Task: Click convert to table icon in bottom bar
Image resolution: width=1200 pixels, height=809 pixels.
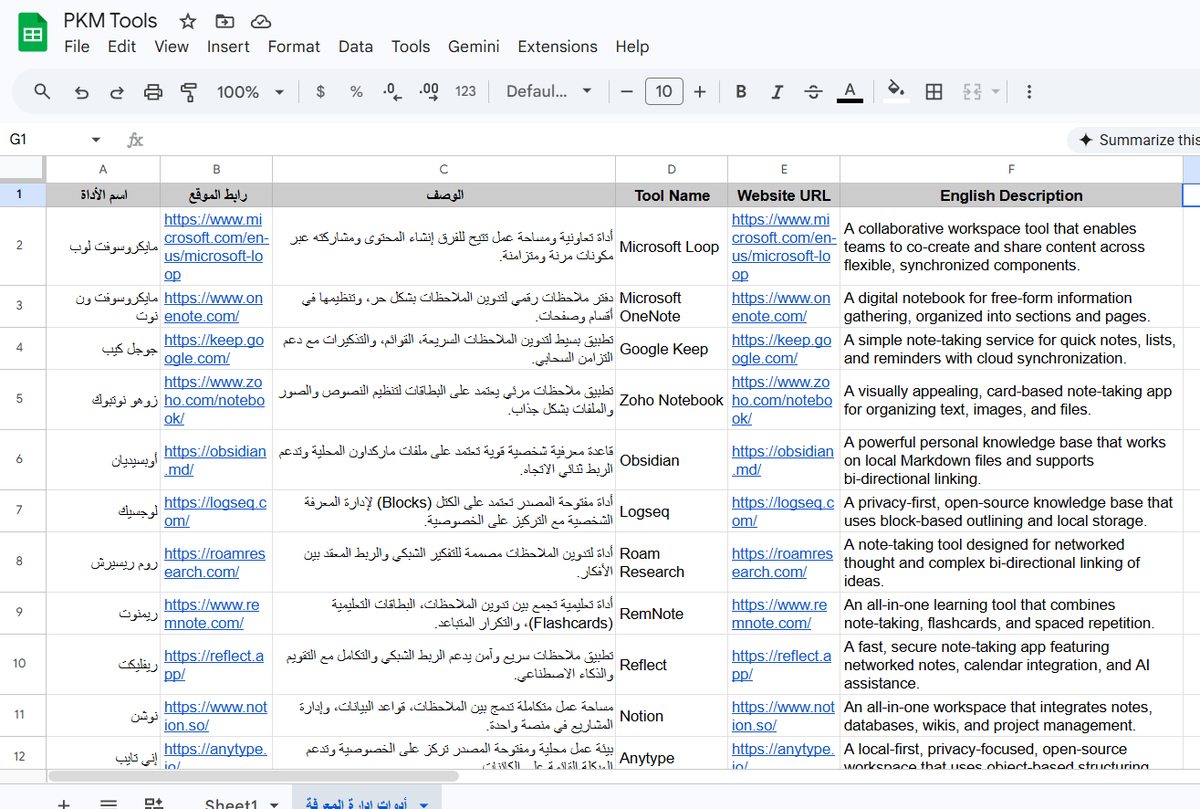Action: click(153, 804)
